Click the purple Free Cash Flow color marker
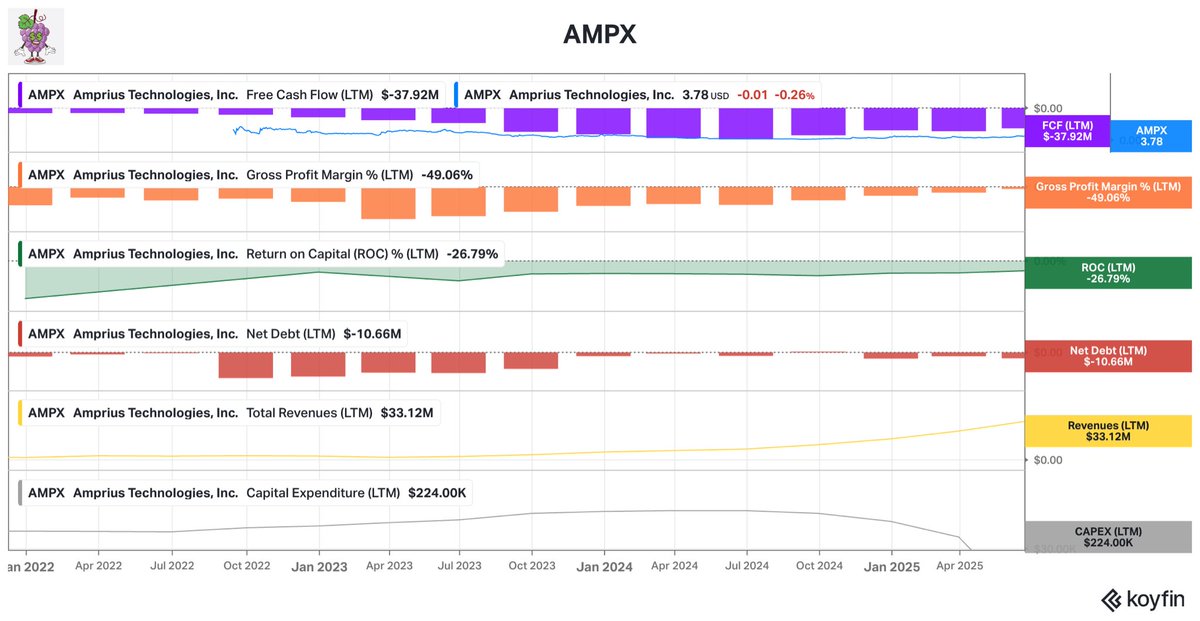The height and width of the screenshot is (621, 1200). tap(20, 95)
